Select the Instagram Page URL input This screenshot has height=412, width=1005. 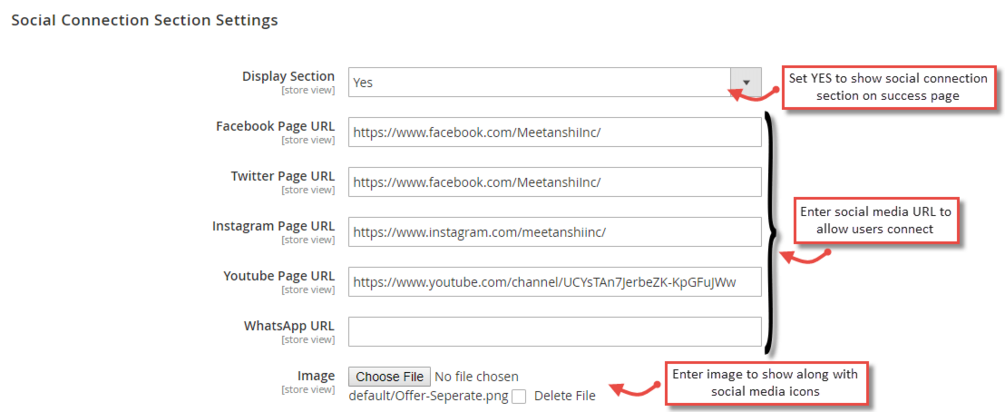click(555, 232)
